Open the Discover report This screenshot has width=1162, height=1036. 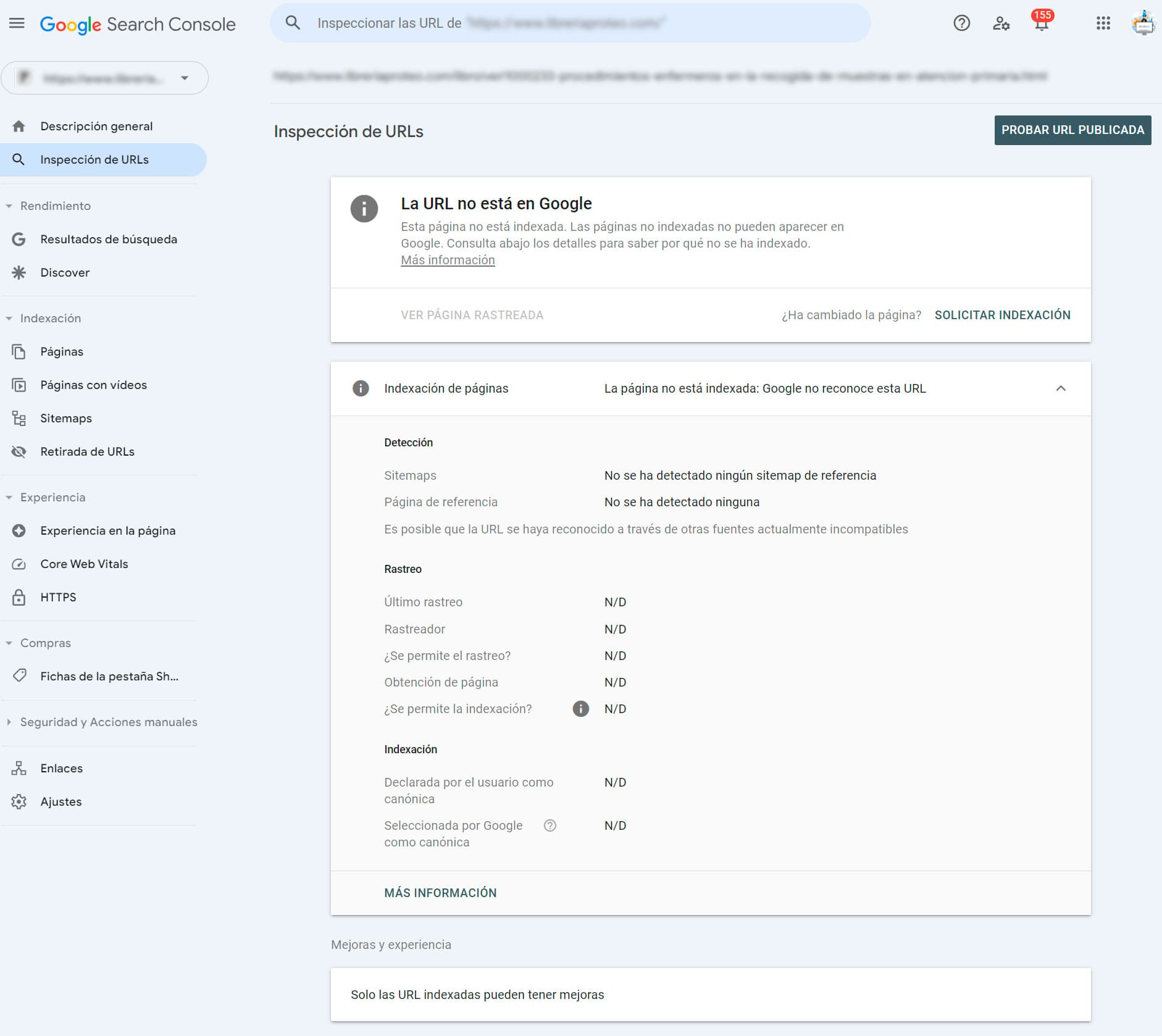pos(104,272)
